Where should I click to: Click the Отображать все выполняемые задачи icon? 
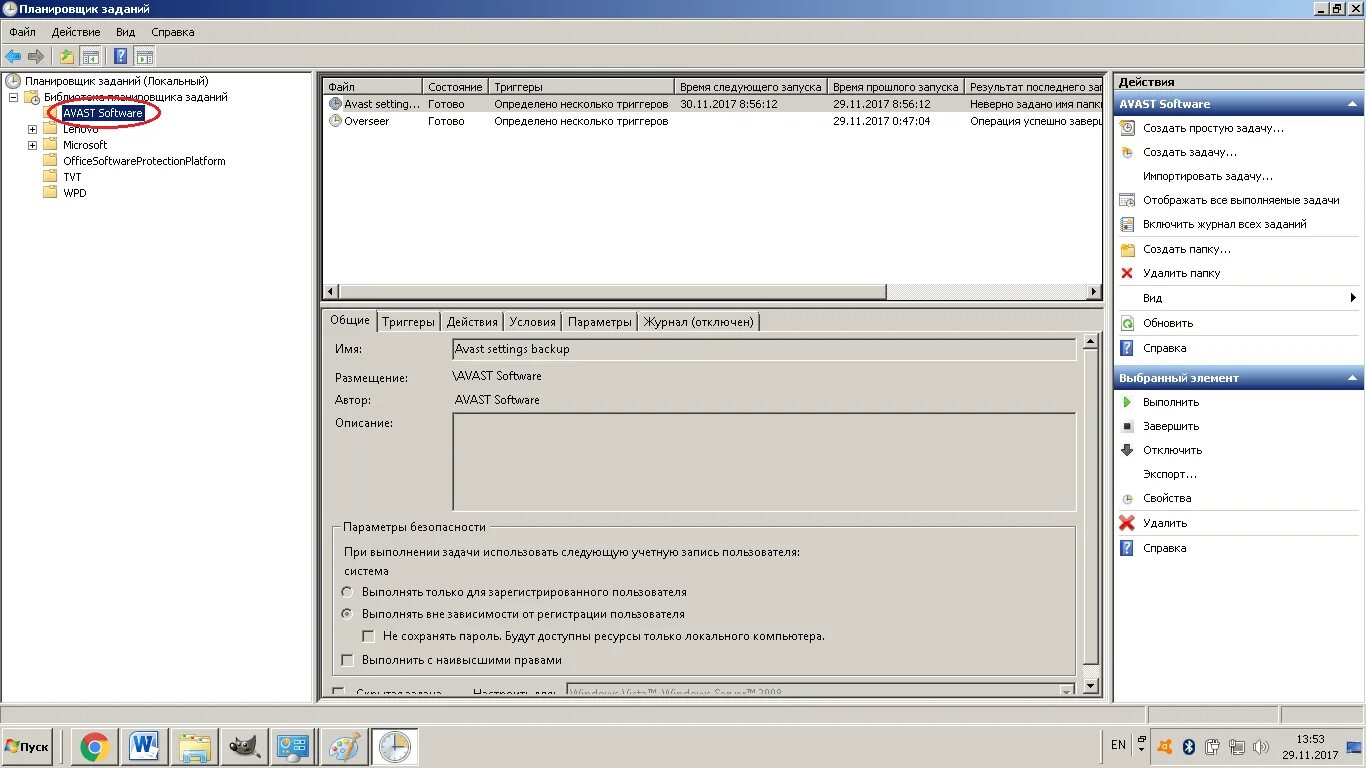pos(1127,200)
